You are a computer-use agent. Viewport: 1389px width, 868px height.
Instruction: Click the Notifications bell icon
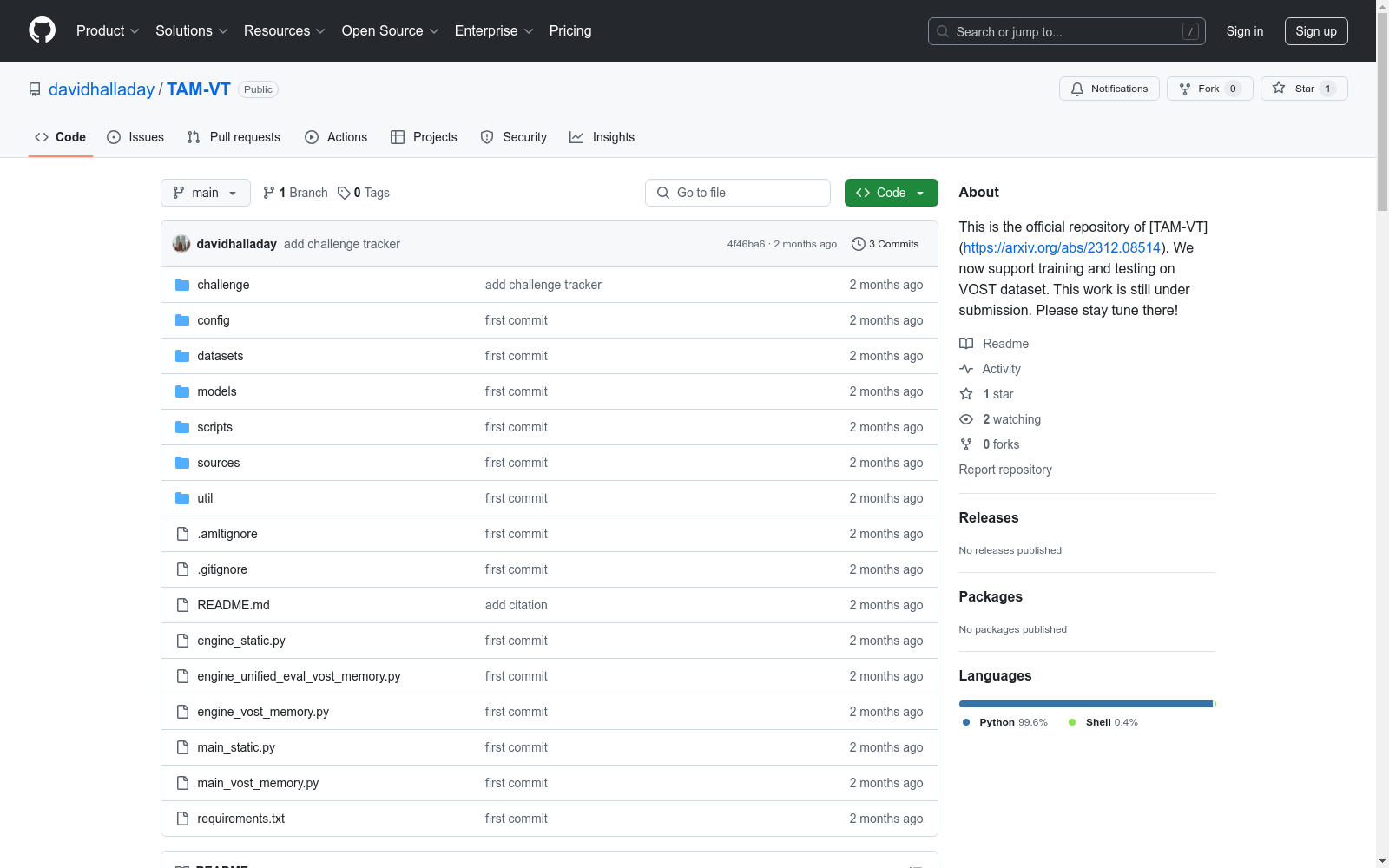point(1077,89)
